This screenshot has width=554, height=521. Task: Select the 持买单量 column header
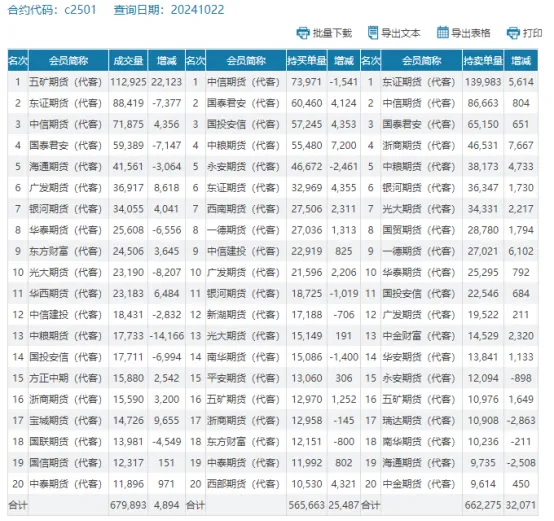tap(307, 60)
